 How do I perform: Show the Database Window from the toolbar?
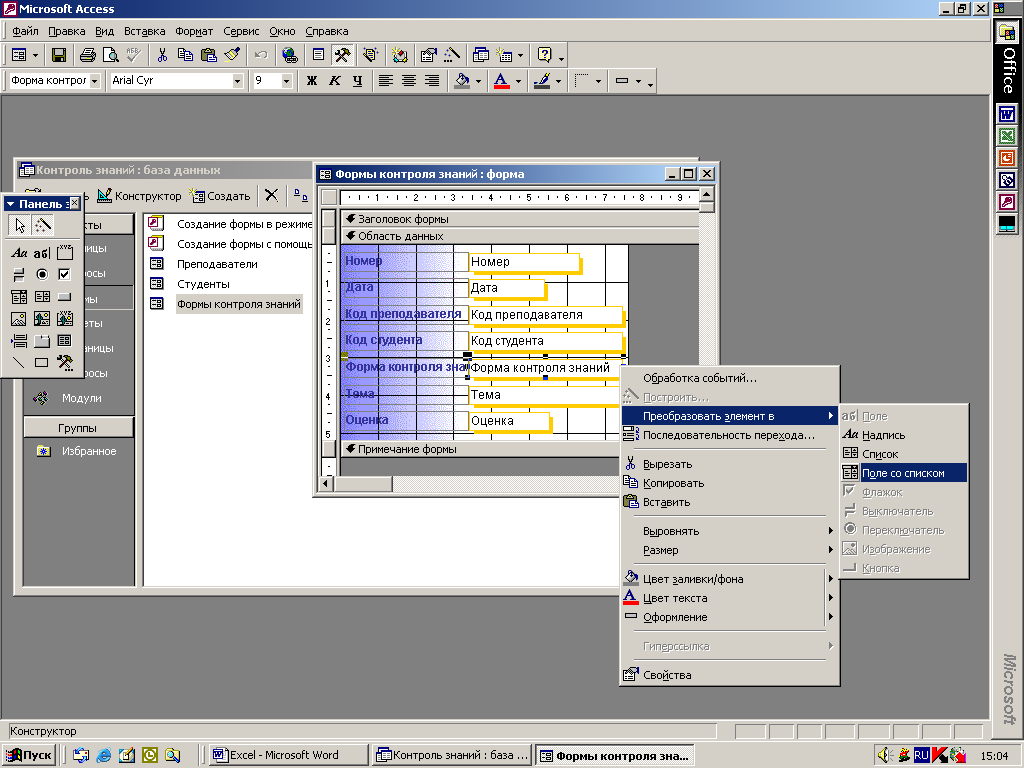(x=480, y=56)
